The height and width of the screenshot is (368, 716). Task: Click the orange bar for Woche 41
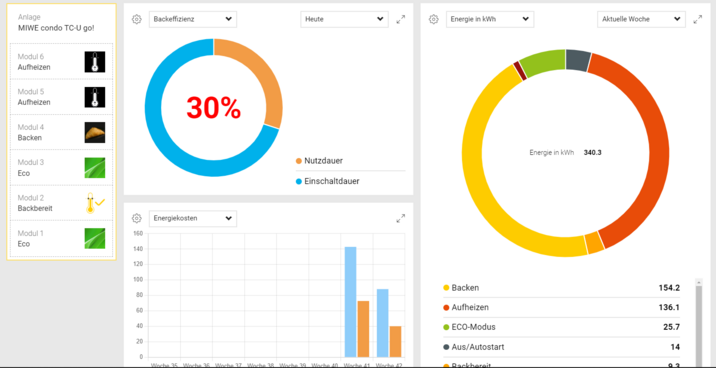(363, 329)
